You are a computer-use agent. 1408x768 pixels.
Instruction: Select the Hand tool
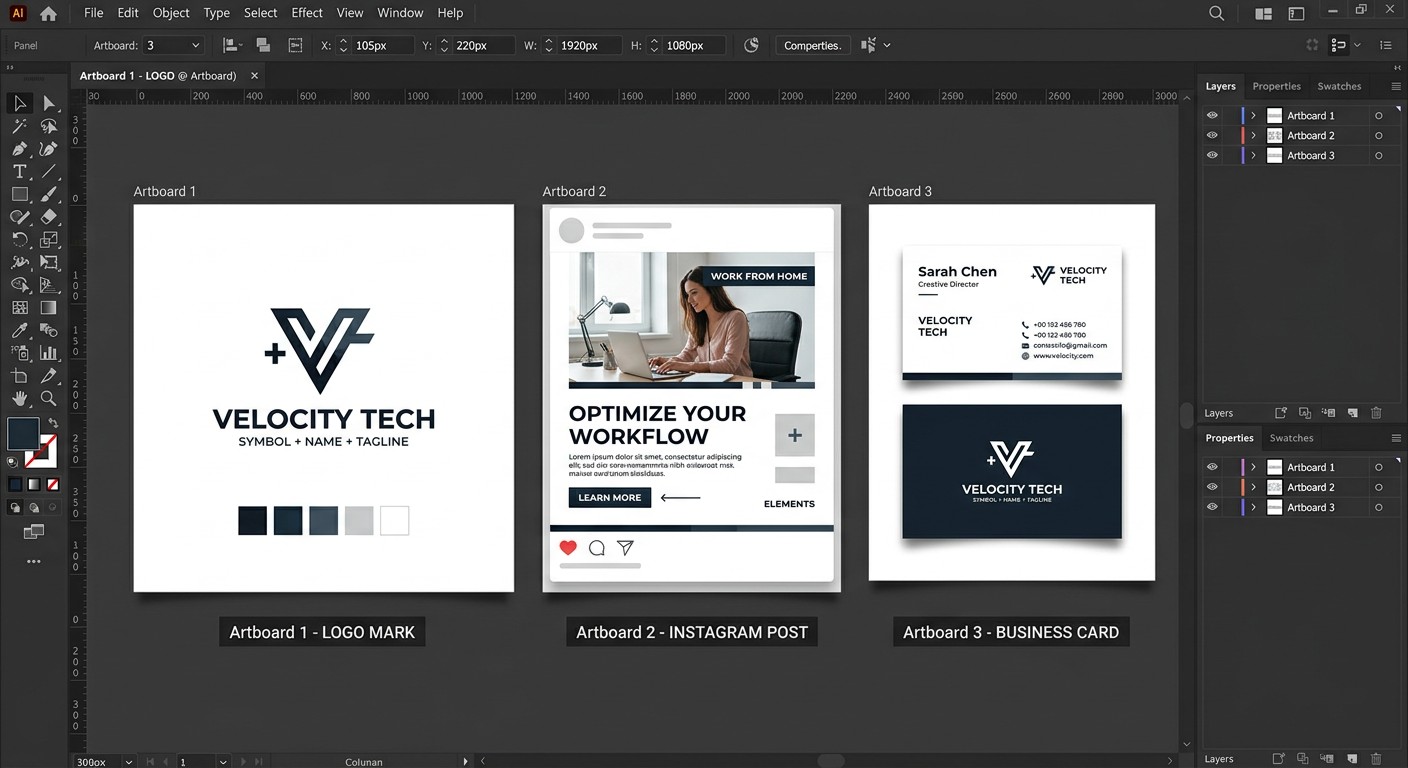[19, 398]
